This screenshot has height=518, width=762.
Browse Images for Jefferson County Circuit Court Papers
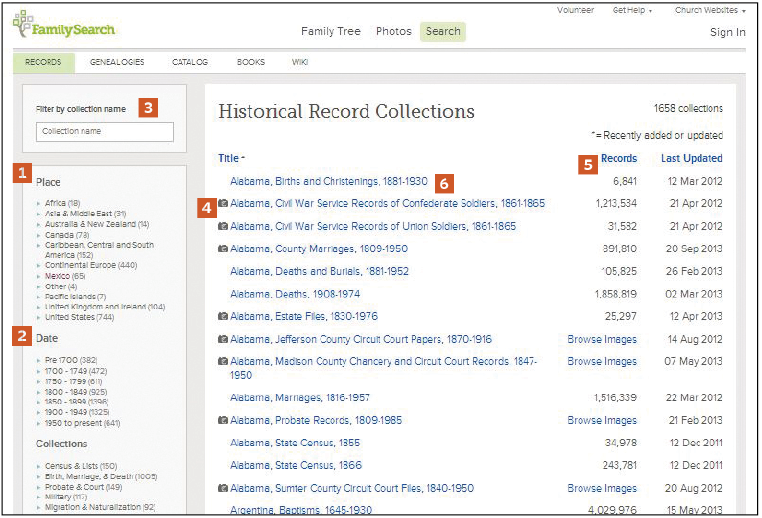602,339
